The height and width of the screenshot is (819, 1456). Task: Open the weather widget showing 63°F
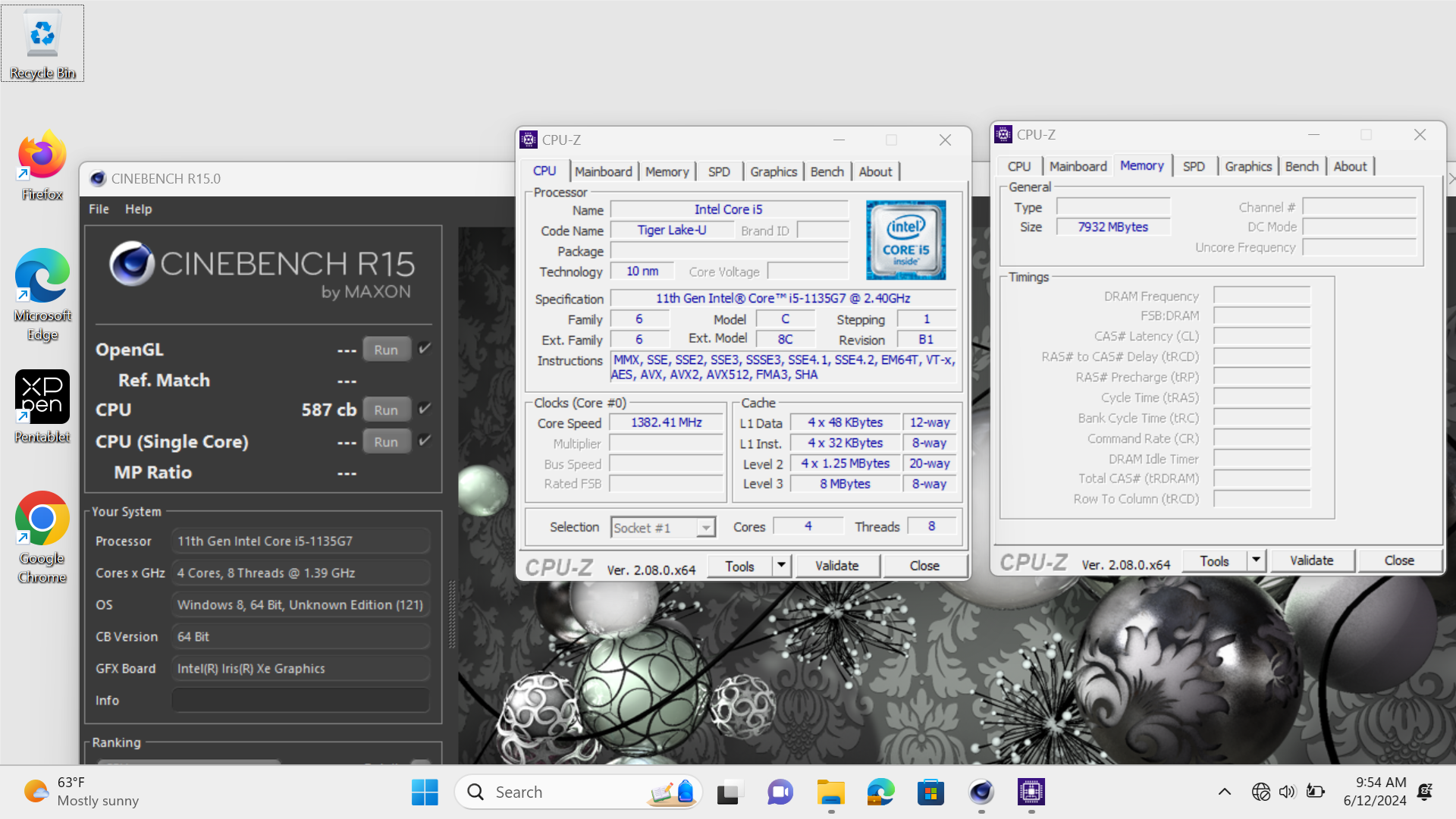[x=81, y=792]
